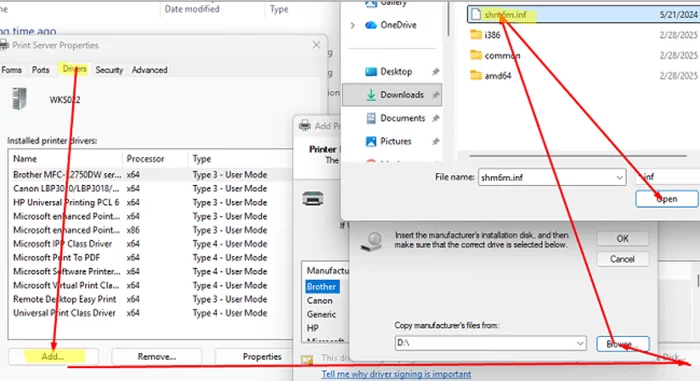Sort drivers by Type column
The image size is (700, 381).
[240, 159]
